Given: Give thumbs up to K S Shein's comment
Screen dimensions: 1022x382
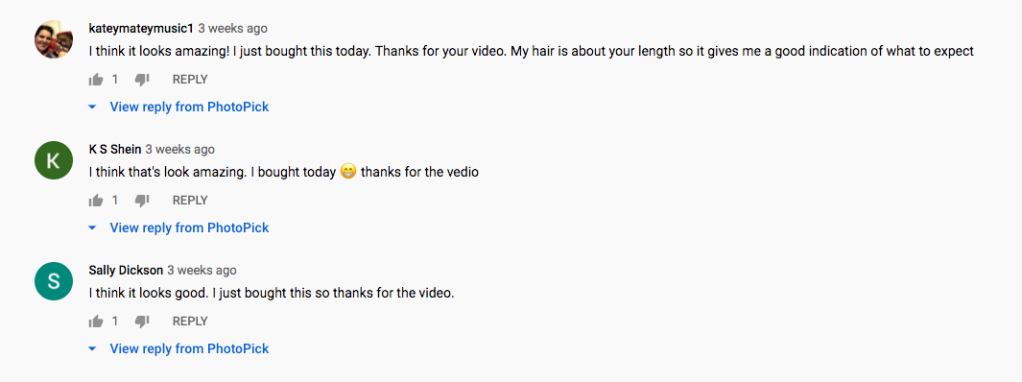Looking at the screenshot, I should point(96,200).
